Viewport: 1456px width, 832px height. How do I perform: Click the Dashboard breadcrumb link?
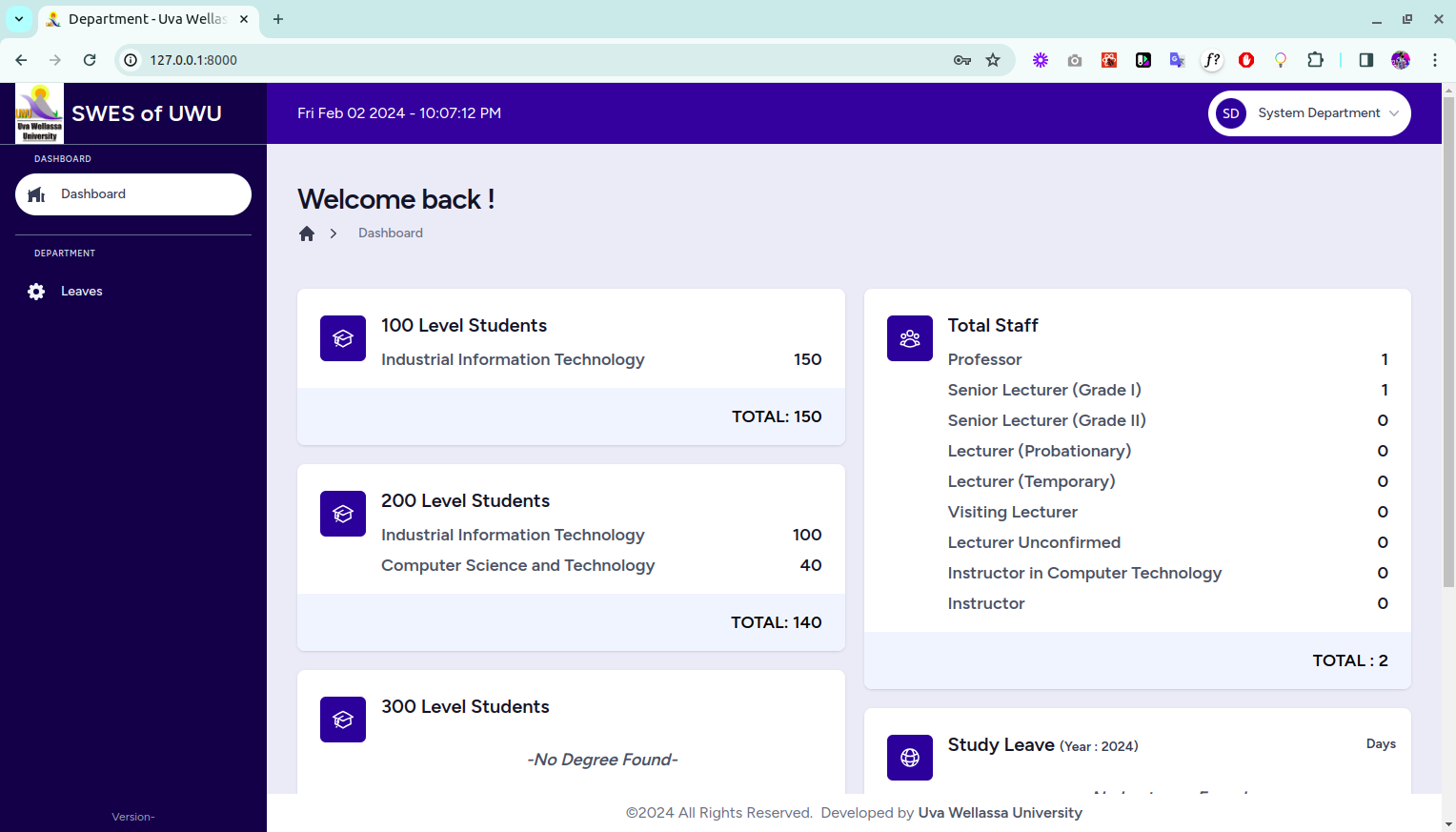click(390, 233)
